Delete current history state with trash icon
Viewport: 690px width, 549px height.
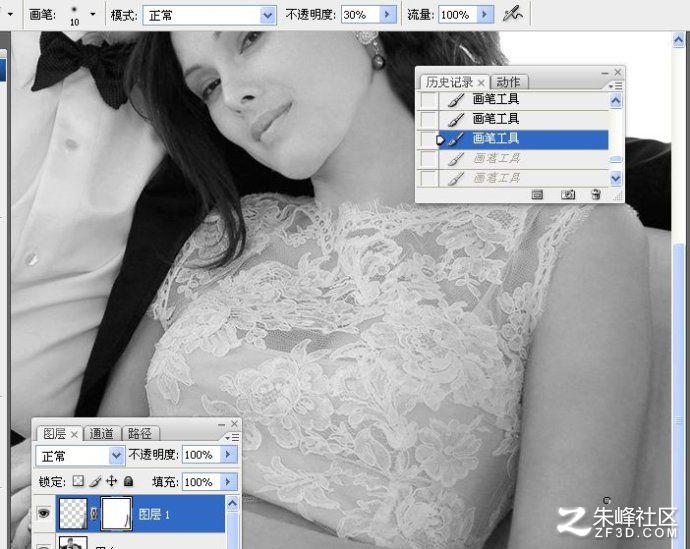(x=596, y=194)
